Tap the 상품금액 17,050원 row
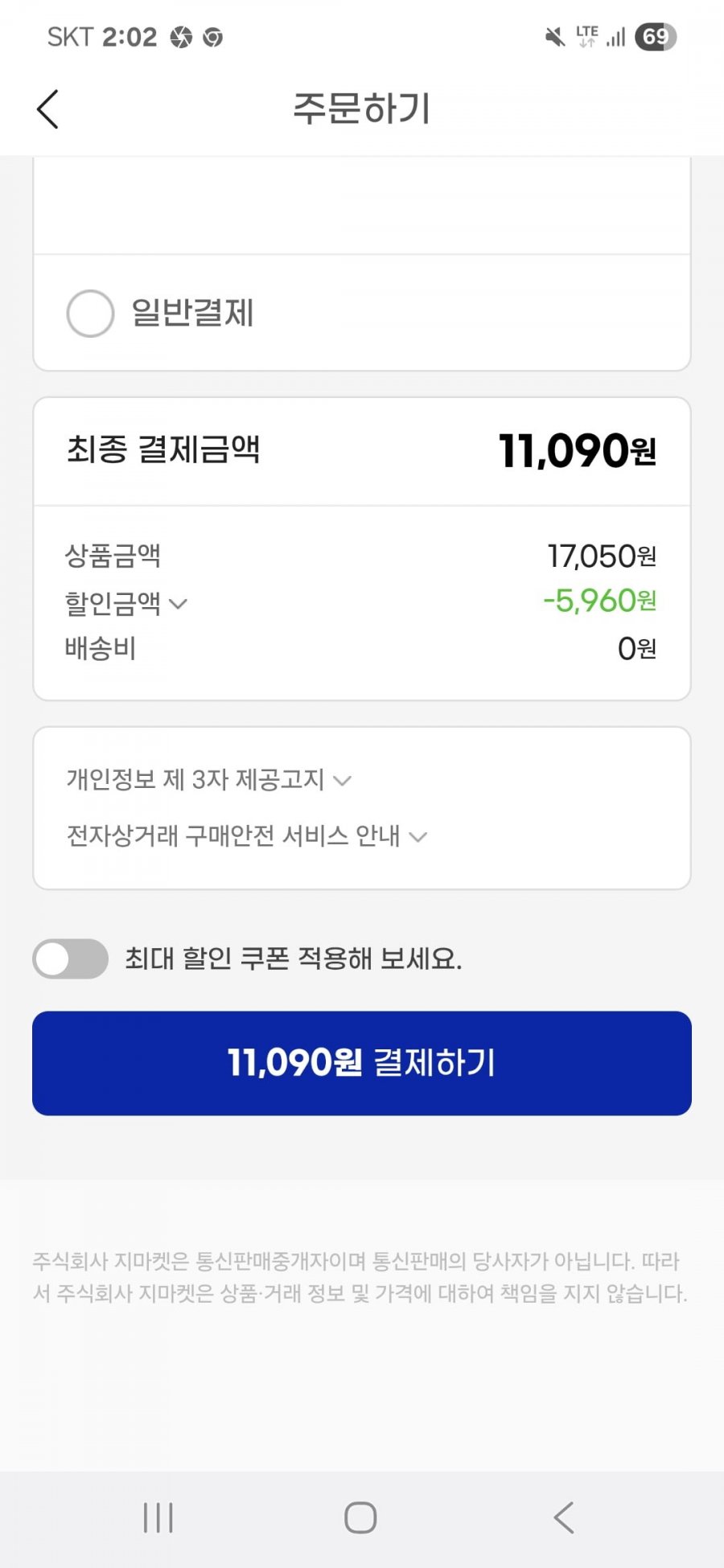The width and height of the screenshot is (724, 1568). 361,556
